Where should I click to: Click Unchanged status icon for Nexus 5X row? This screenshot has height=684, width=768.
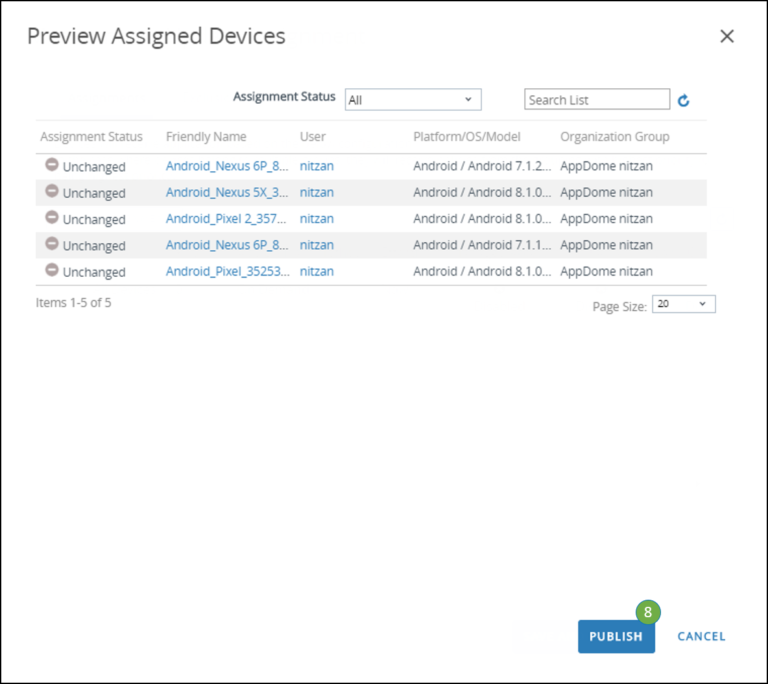52,191
